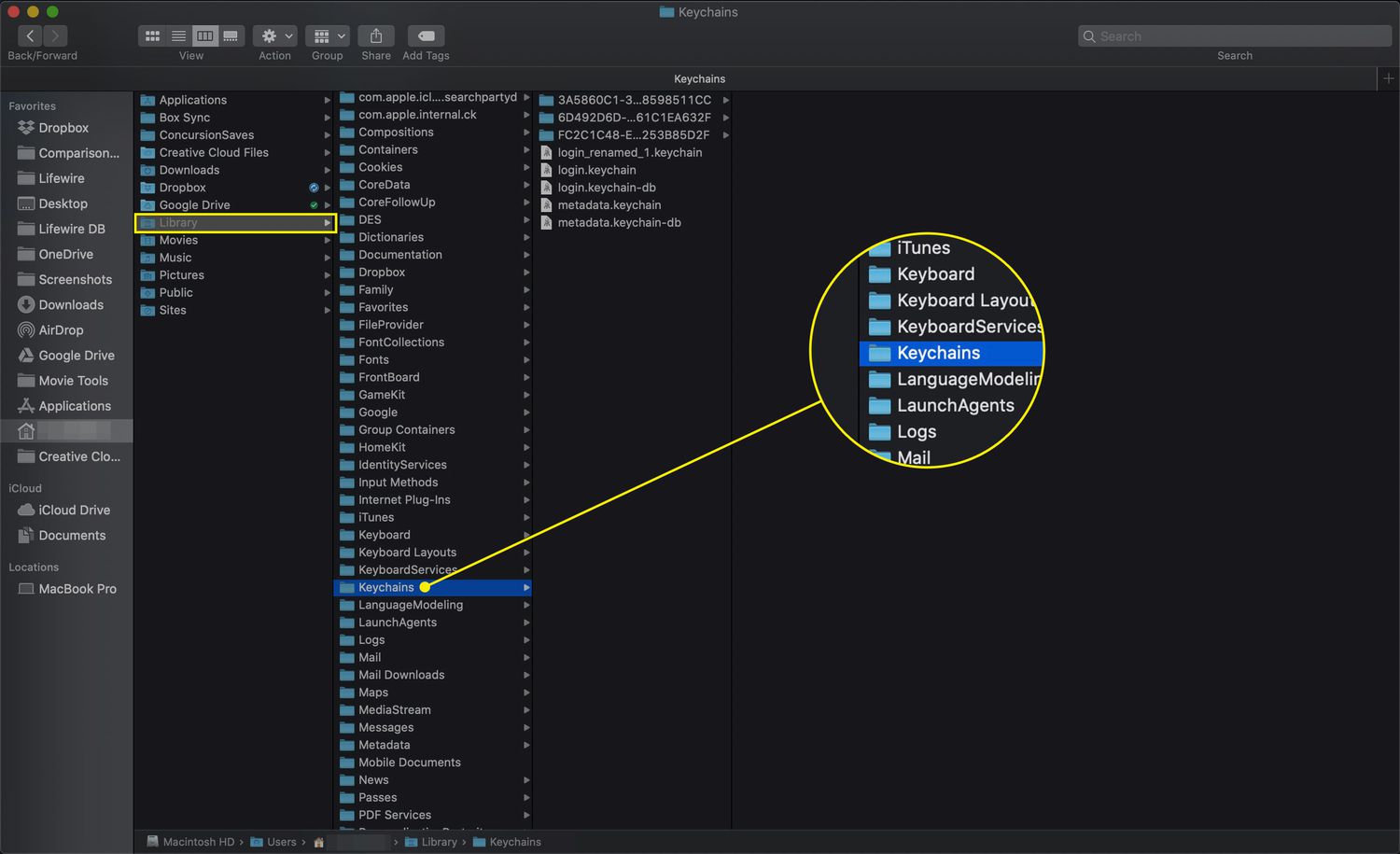Expand the Movies folder arrow
The width and height of the screenshot is (1400, 854).
pyautogui.click(x=328, y=240)
